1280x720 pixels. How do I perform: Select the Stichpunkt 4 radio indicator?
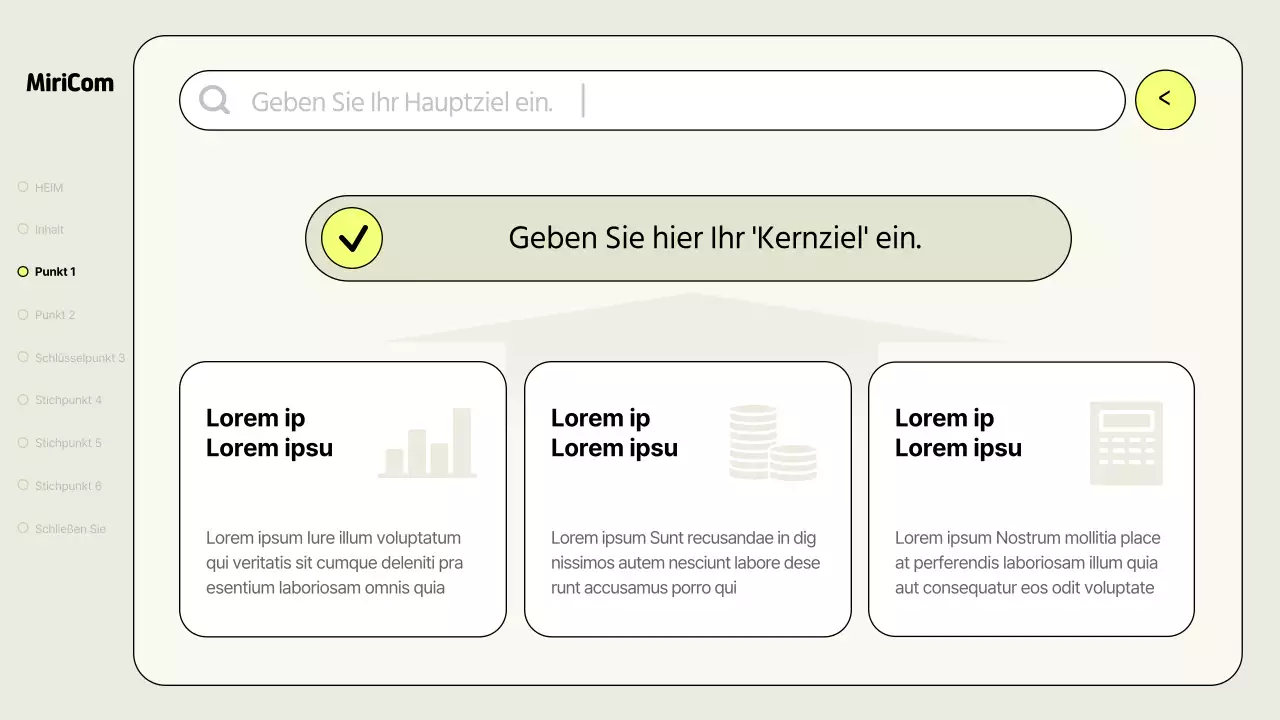(22, 400)
